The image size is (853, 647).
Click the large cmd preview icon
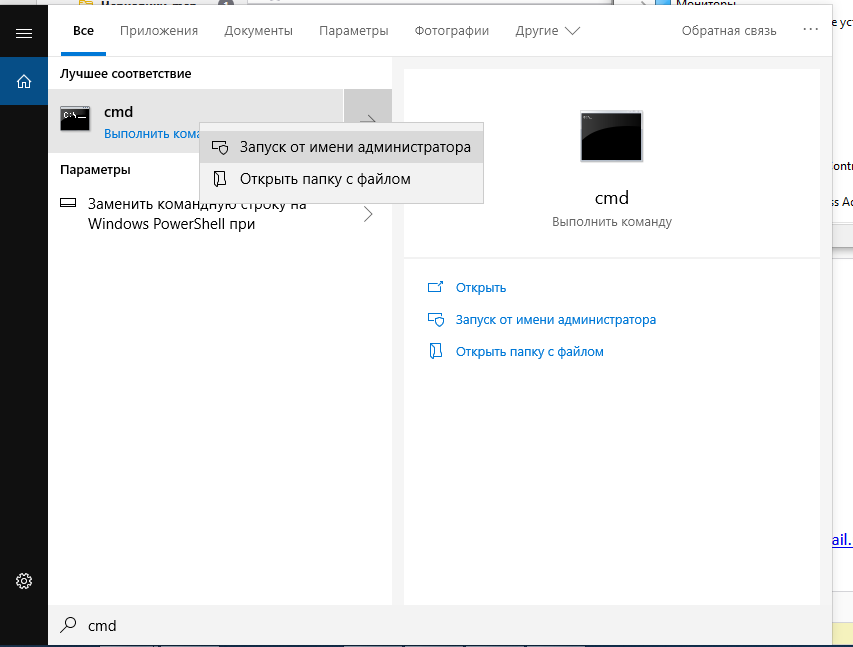pos(611,136)
